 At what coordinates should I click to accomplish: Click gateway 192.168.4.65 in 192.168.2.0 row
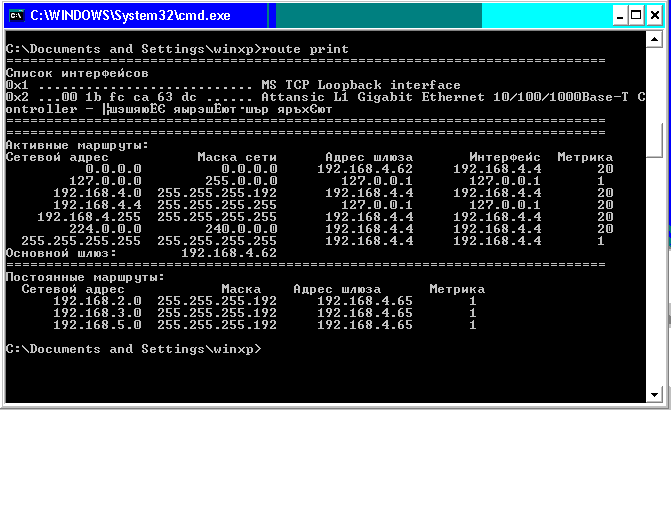pos(365,301)
